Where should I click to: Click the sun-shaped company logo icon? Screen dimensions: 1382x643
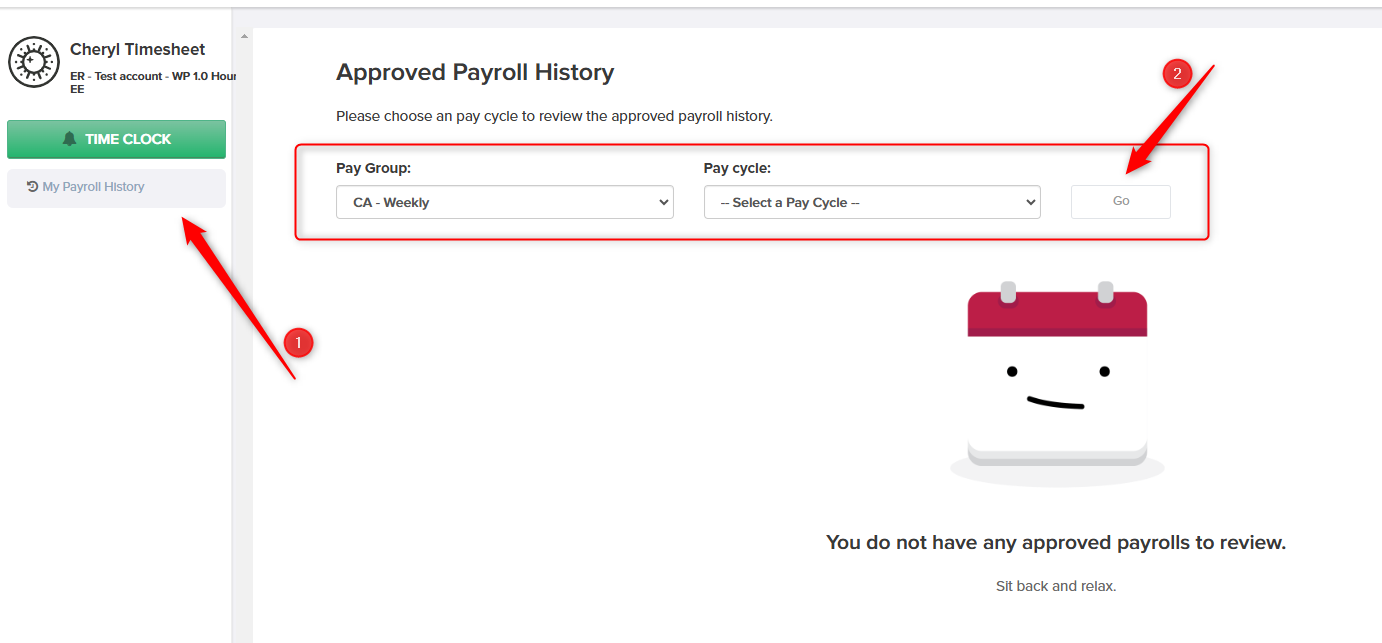[x=34, y=62]
